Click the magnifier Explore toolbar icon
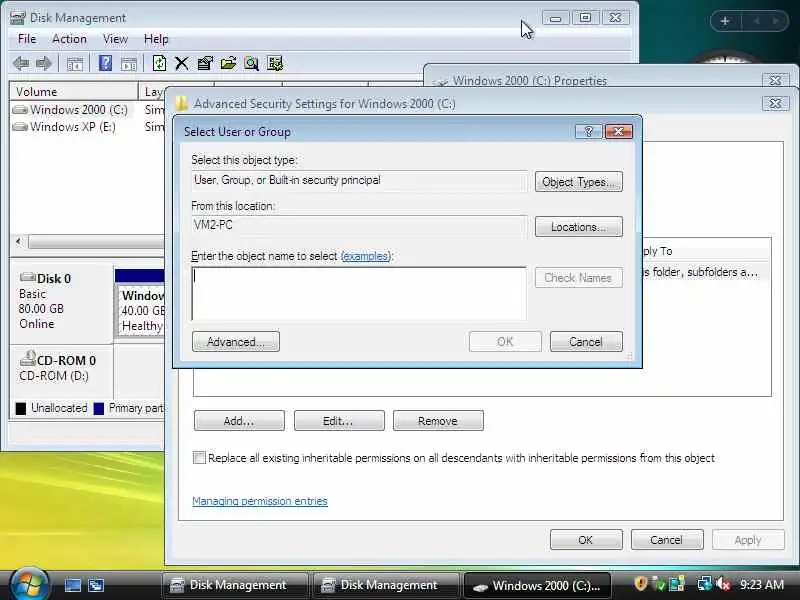Screen dimensions: 800x600 point(251,63)
